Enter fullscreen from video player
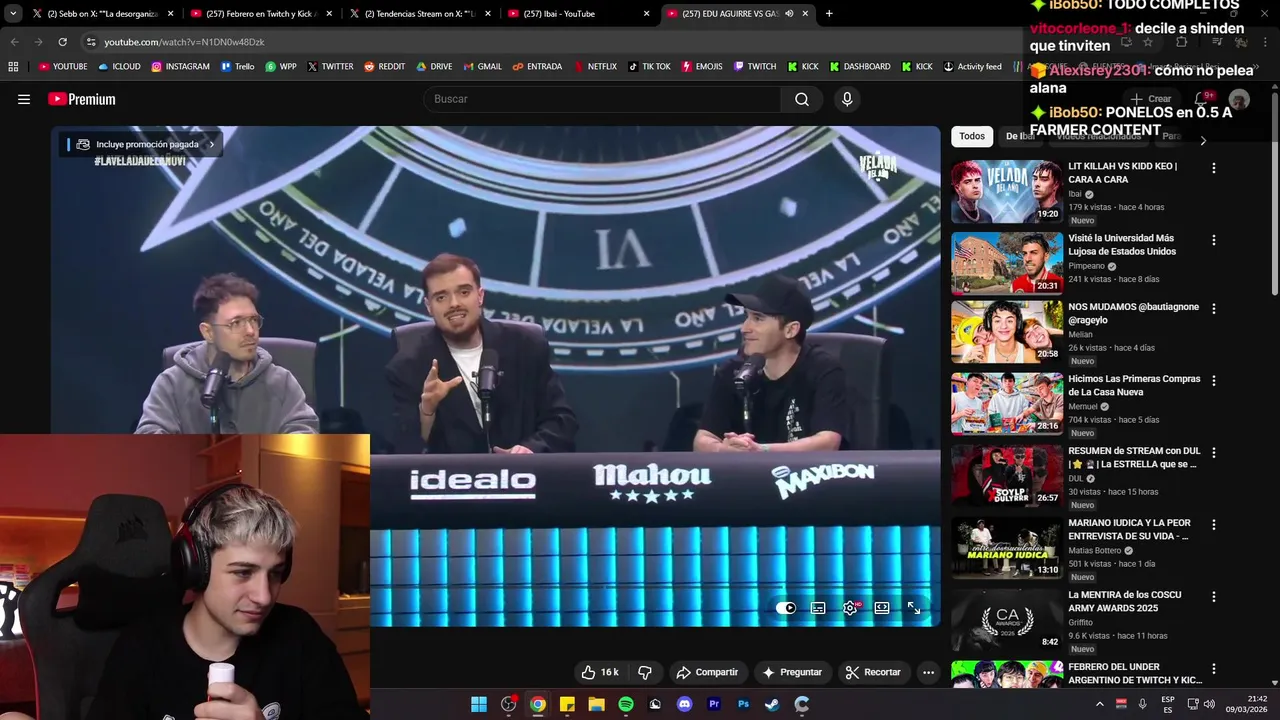 pyautogui.click(x=914, y=608)
